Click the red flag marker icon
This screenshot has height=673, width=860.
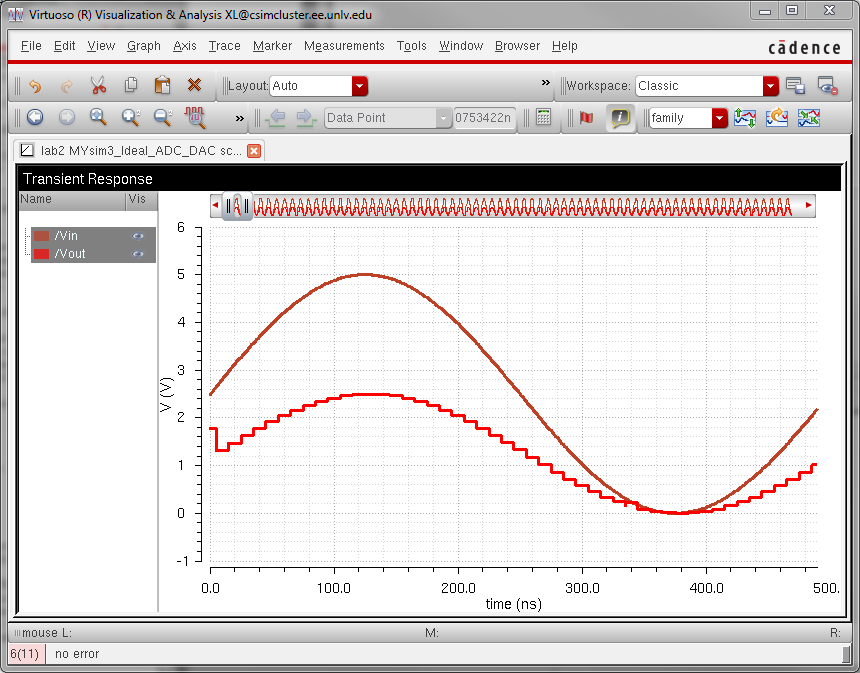[586, 118]
